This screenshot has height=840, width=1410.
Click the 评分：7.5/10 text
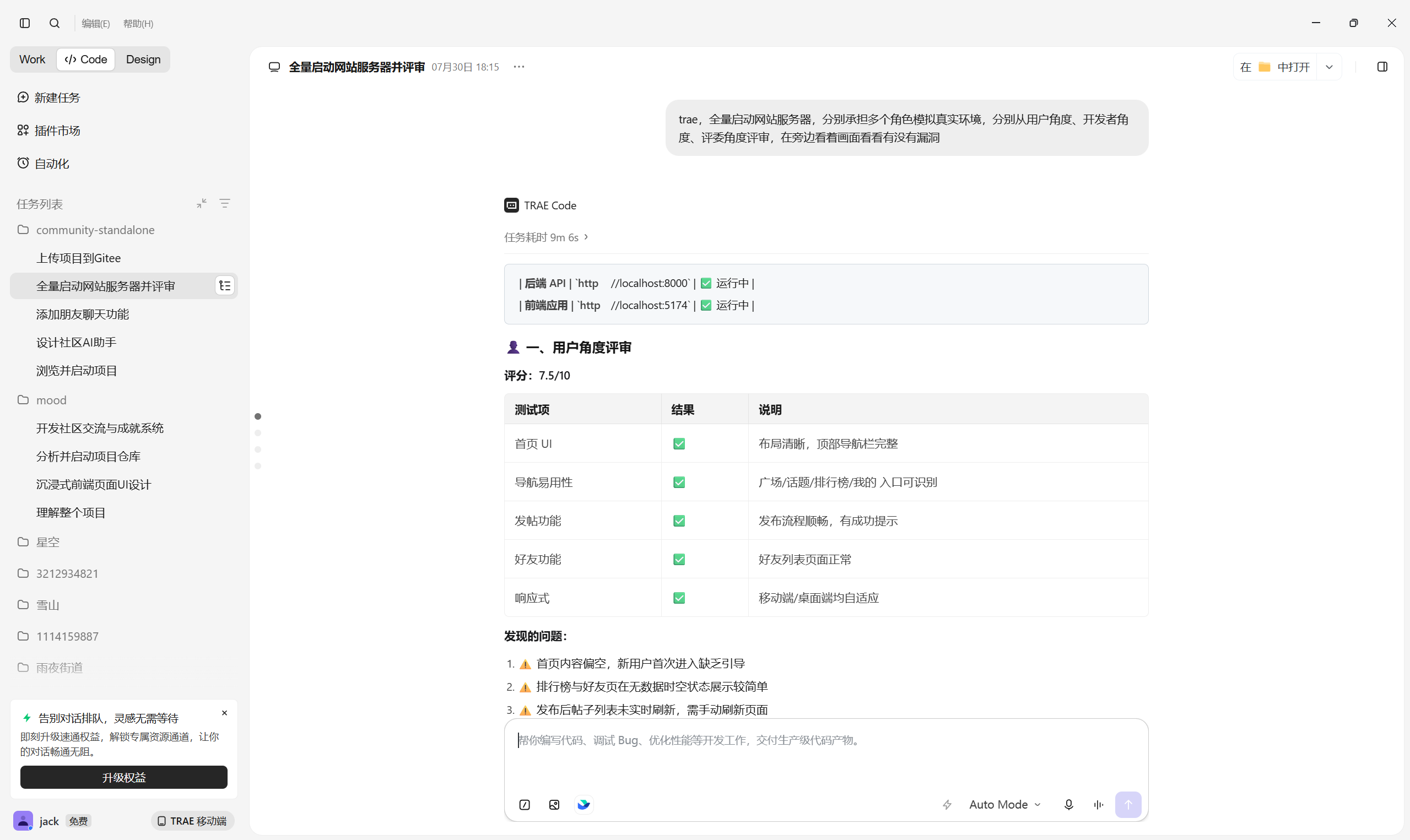537,376
